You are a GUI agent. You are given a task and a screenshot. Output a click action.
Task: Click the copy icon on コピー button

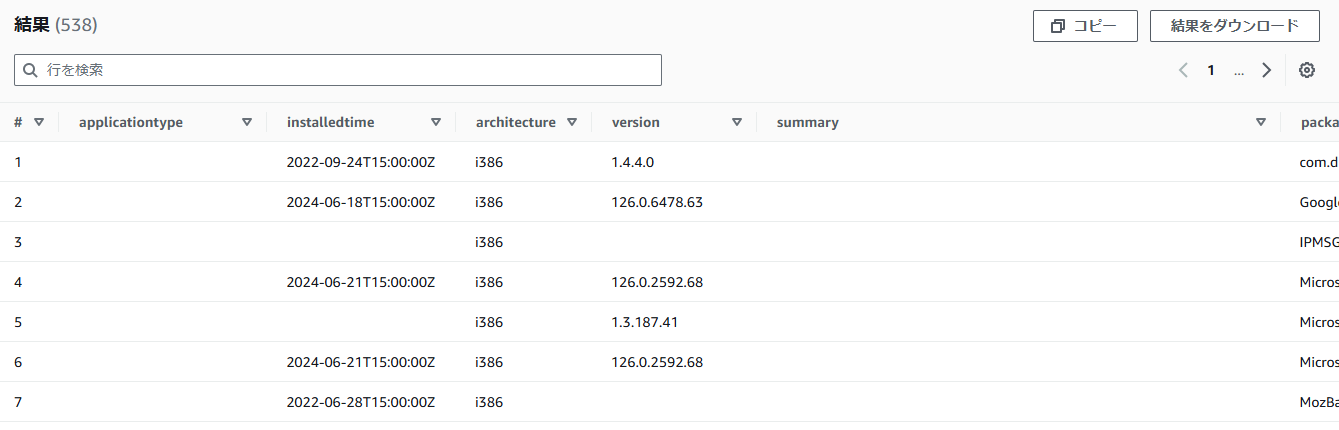tap(1058, 27)
